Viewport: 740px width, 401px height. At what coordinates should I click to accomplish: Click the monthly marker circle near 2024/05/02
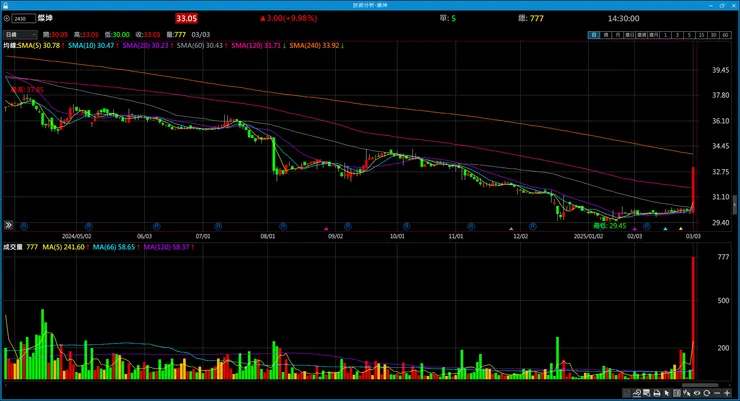88,226
